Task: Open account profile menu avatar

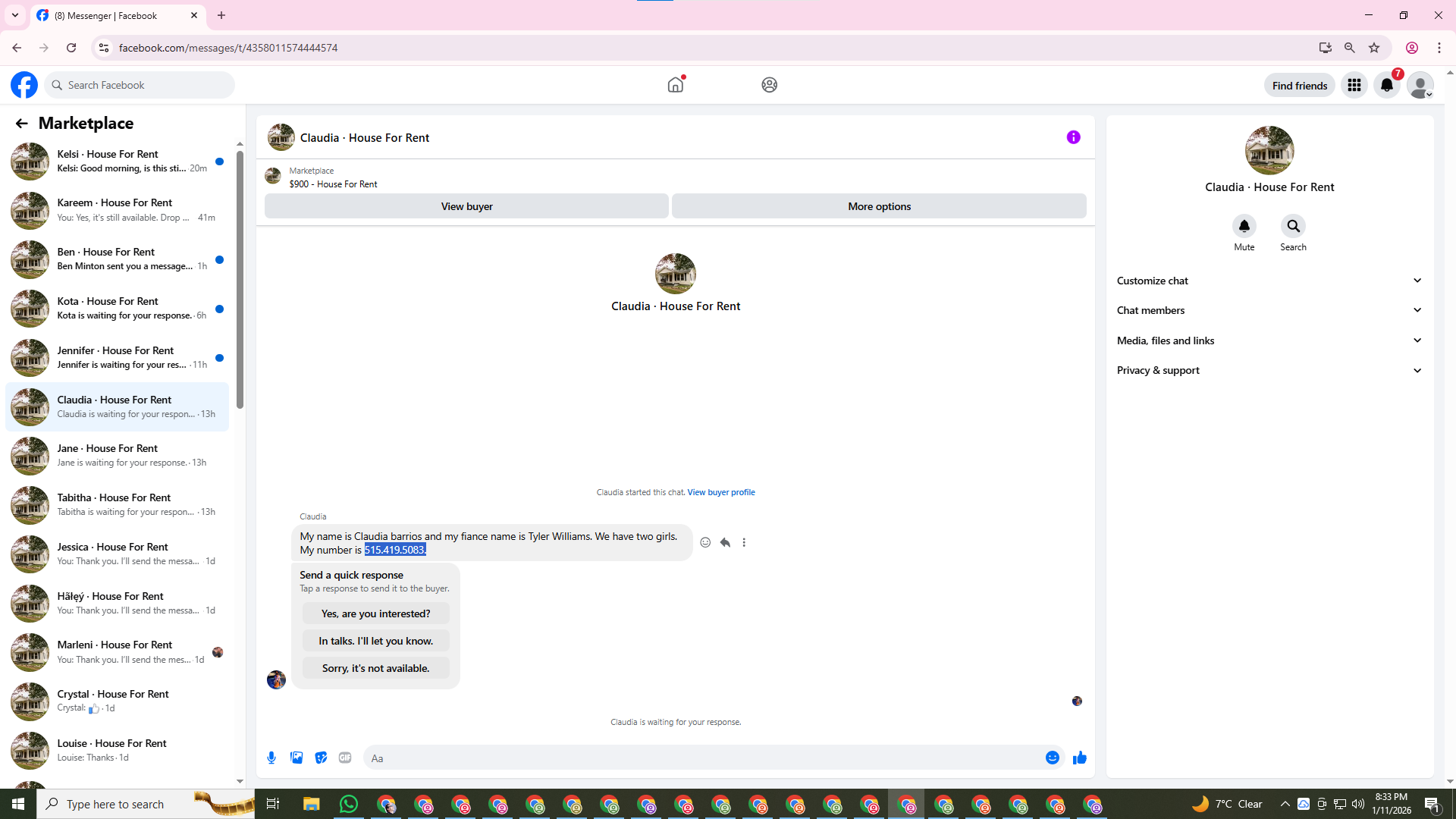Action: point(1420,85)
